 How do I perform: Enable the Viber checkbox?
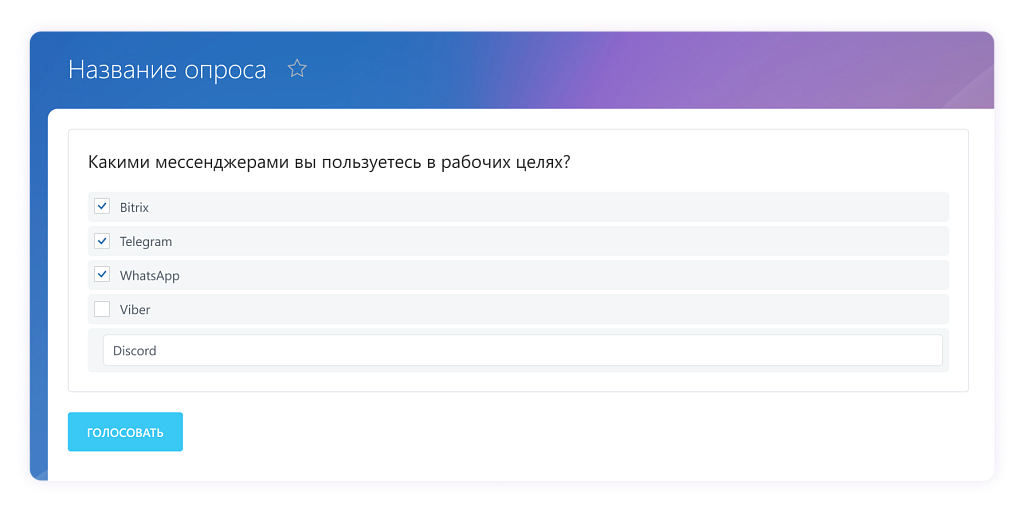click(x=102, y=309)
